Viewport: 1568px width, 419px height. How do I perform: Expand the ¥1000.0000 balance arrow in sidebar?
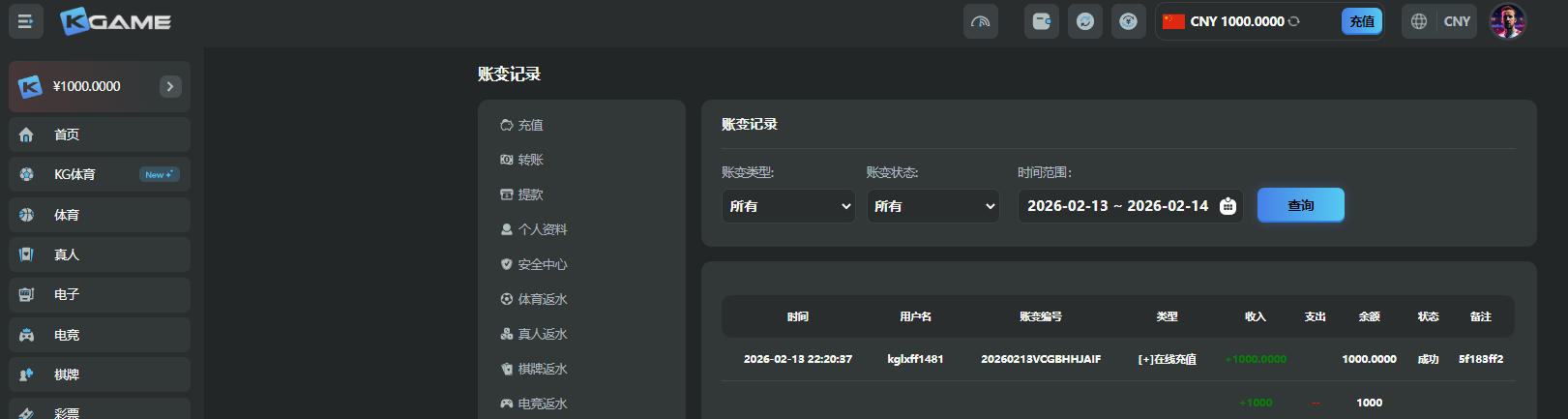[170, 86]
